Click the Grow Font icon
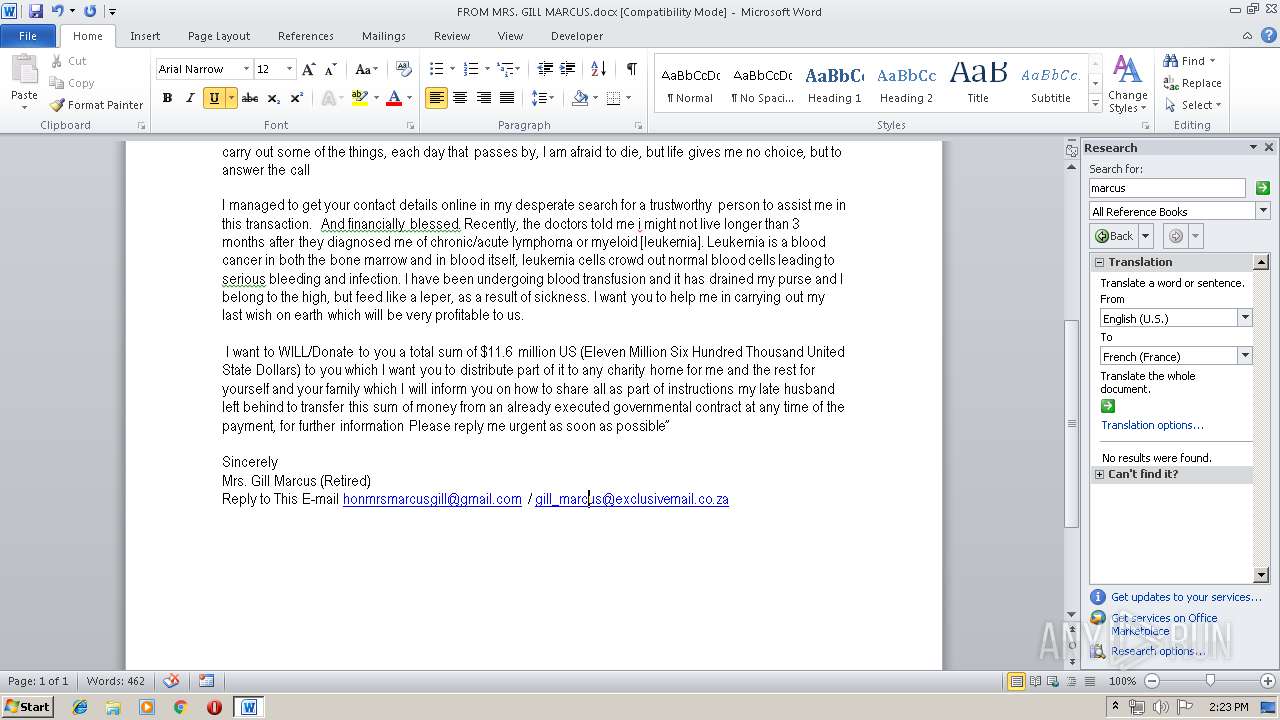Screen dimensions: 1280x720 click(308, 69)
